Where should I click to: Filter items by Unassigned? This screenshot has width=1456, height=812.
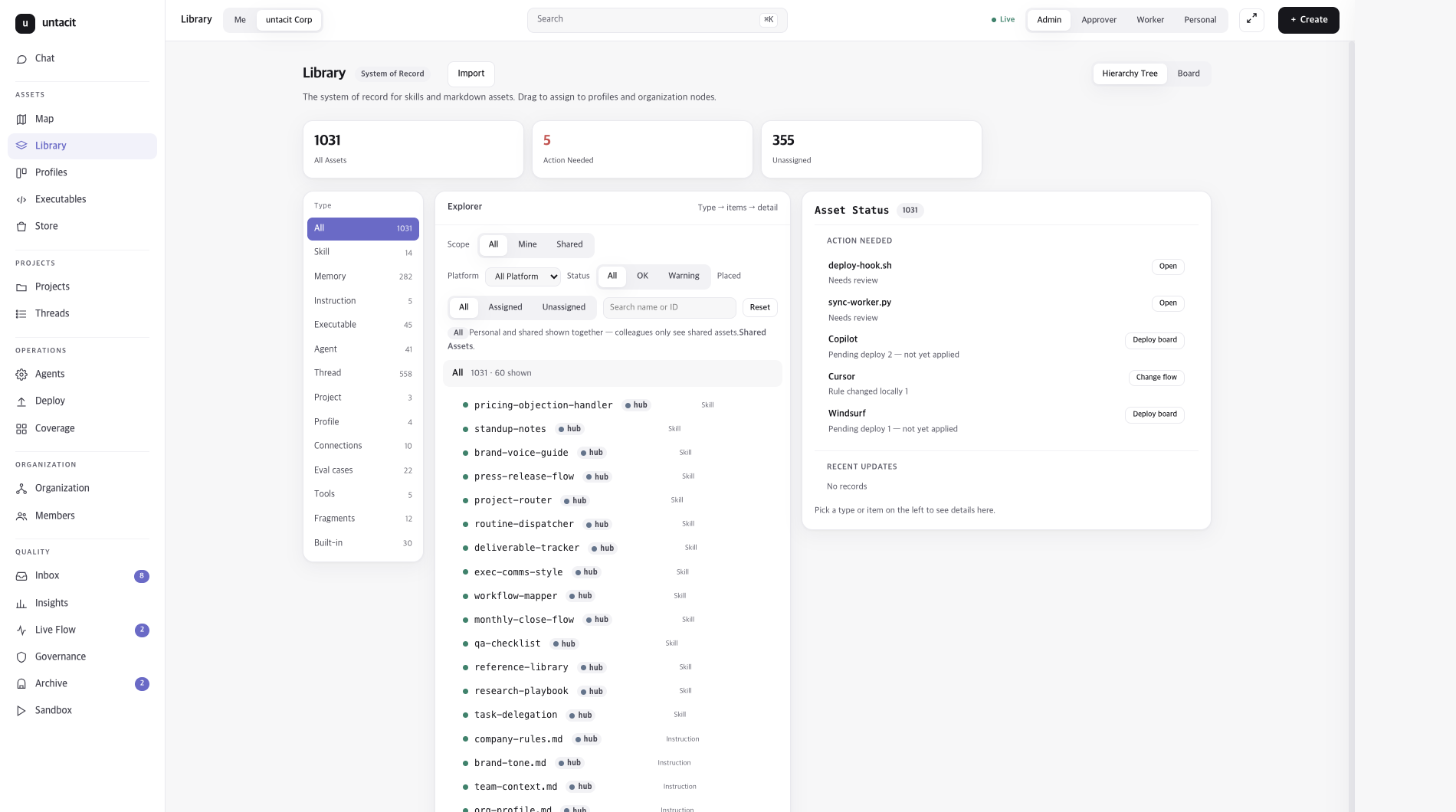[564, 307]
